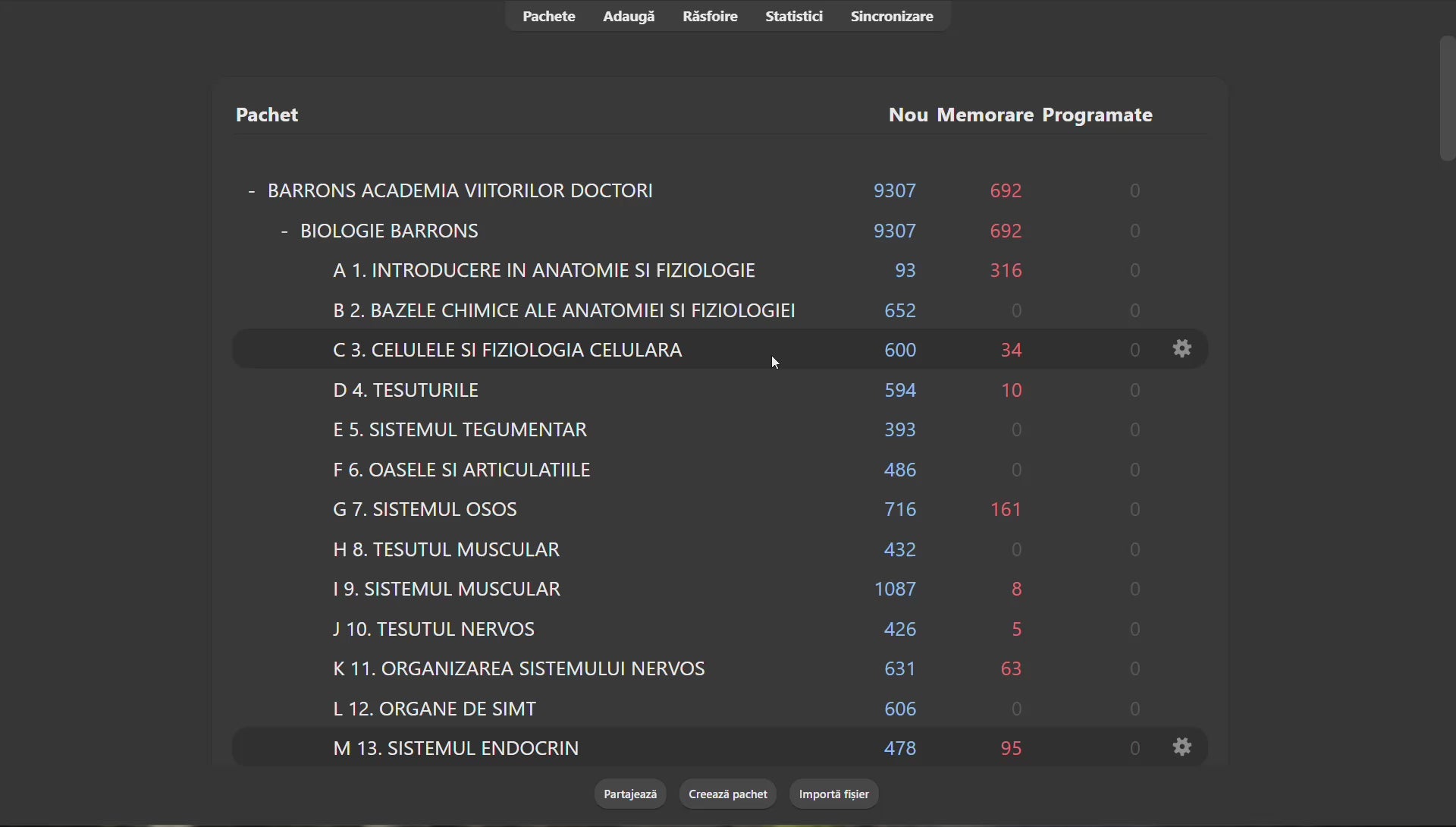Click the Creează pachet button
The image size is (1456, 827).
pos(727,794)
